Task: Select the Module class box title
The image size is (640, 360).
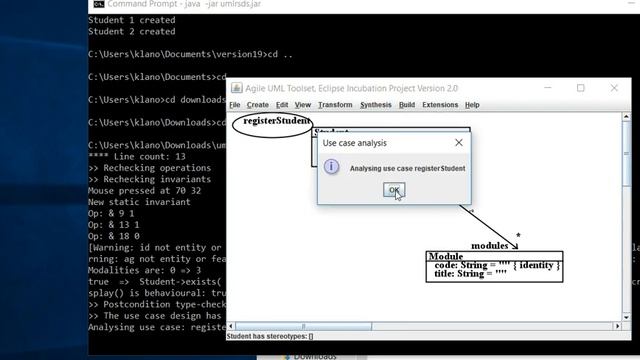Action: point(446,256)
